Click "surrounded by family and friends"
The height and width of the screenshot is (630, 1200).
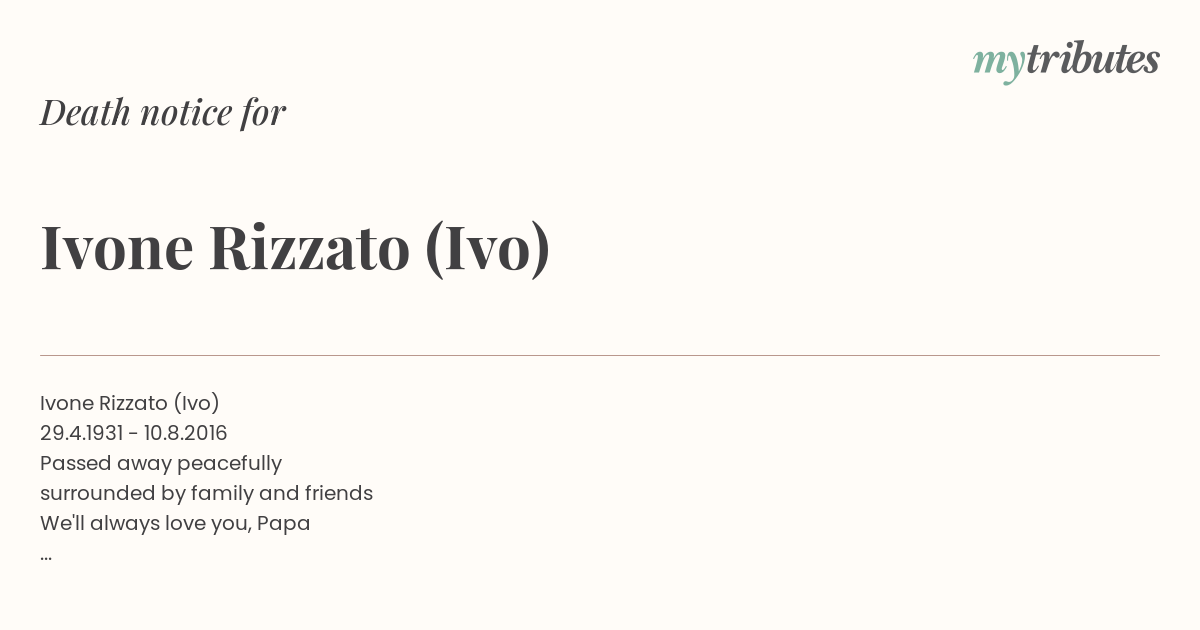[206, 493]
